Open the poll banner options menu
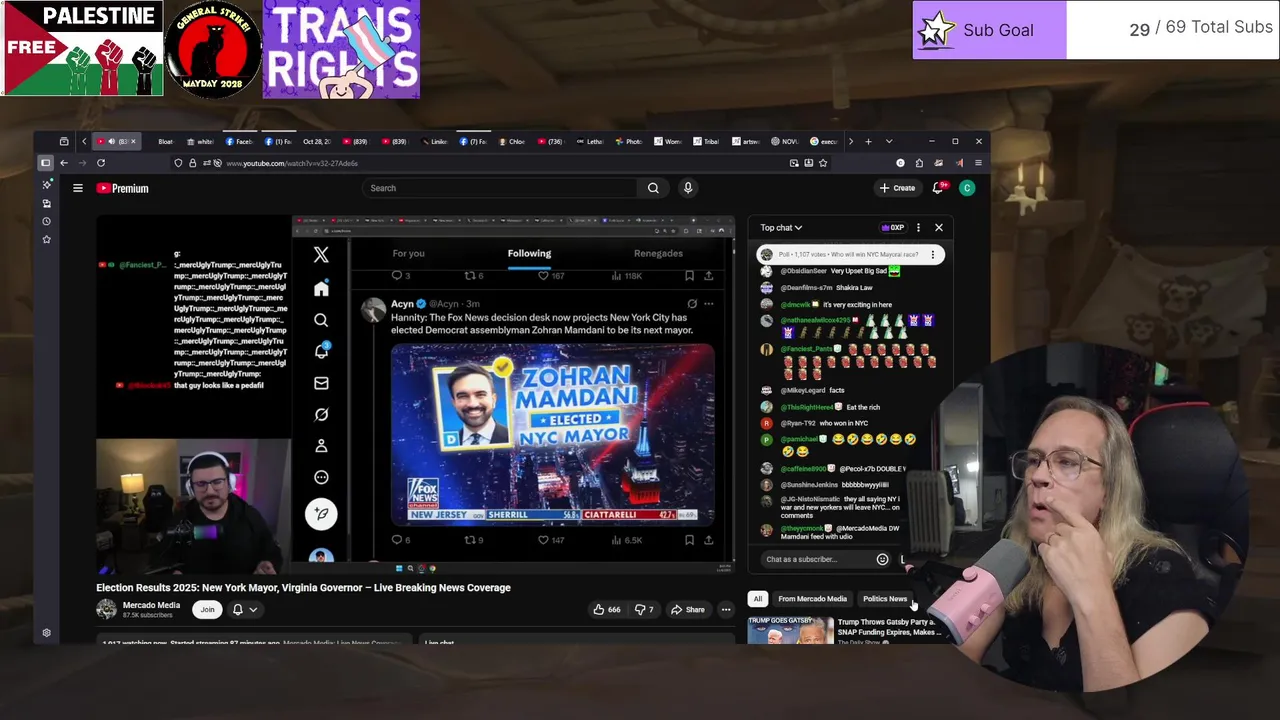The height and width of the screenshot is (720, 1280). pos(933,255)
